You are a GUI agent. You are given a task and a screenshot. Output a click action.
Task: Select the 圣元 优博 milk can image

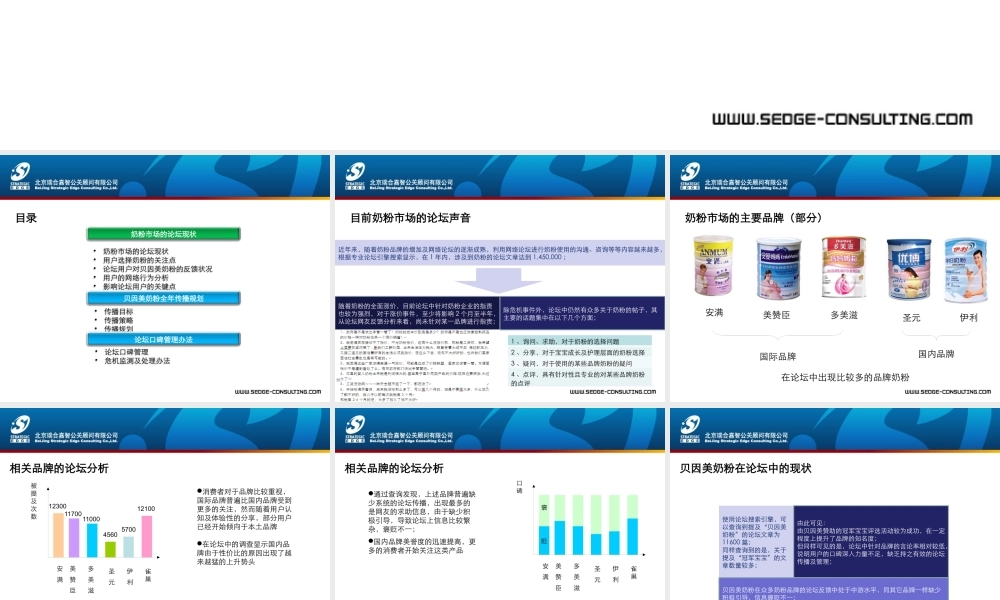click(x=909, y=270)
